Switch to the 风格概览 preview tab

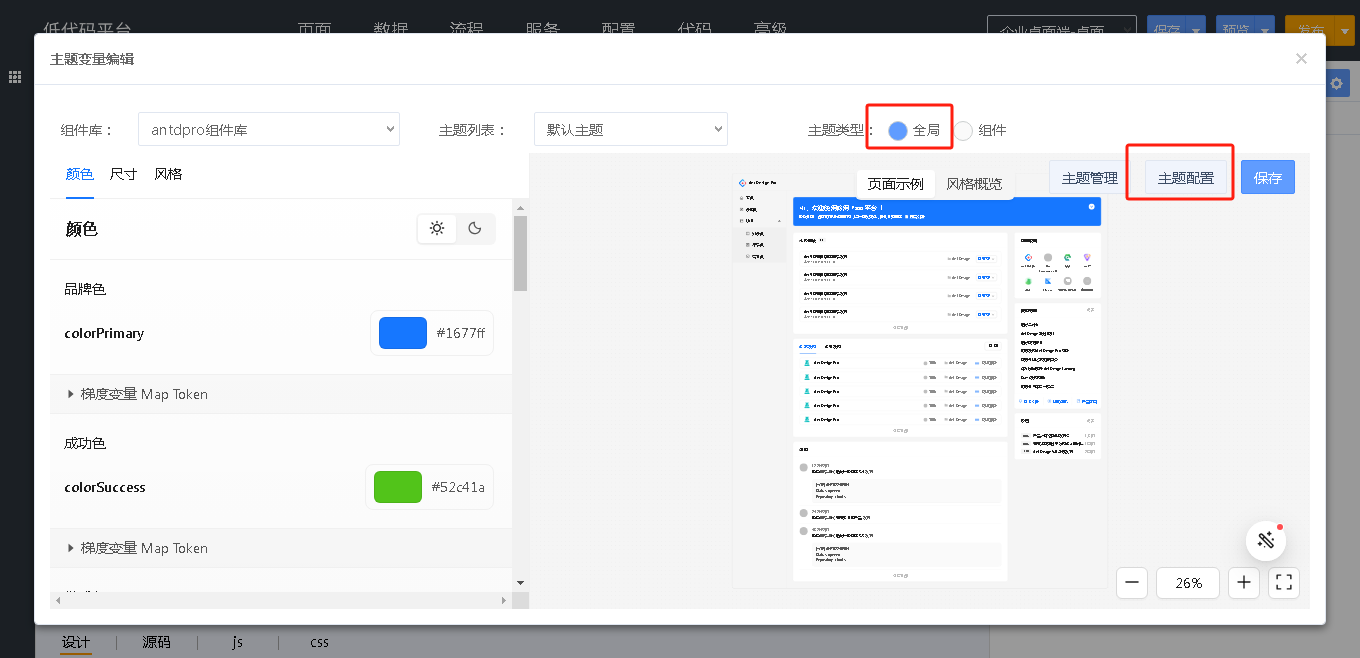pyautogui.click(x=974, y=184)
